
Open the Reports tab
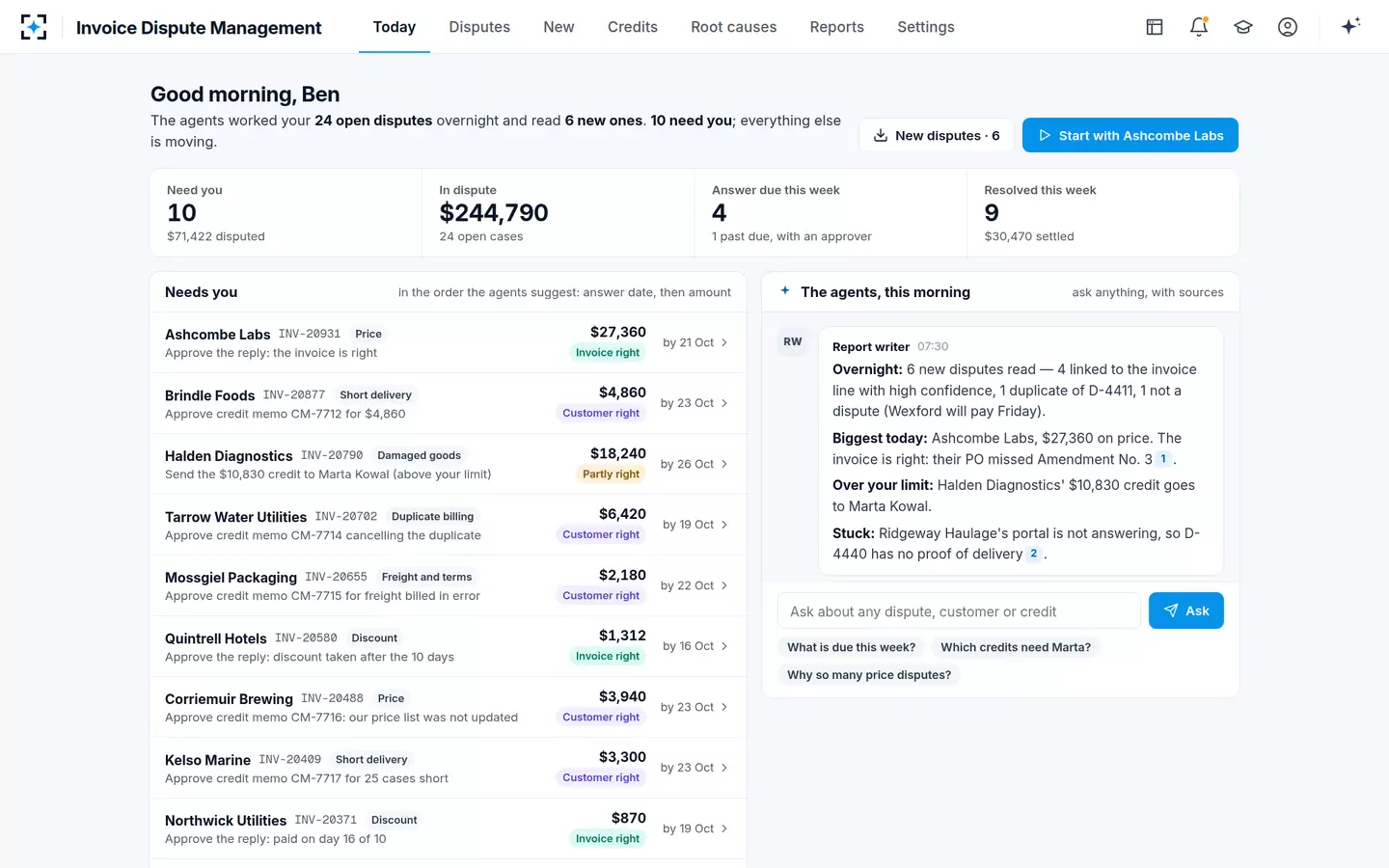[x=837, y=27]
